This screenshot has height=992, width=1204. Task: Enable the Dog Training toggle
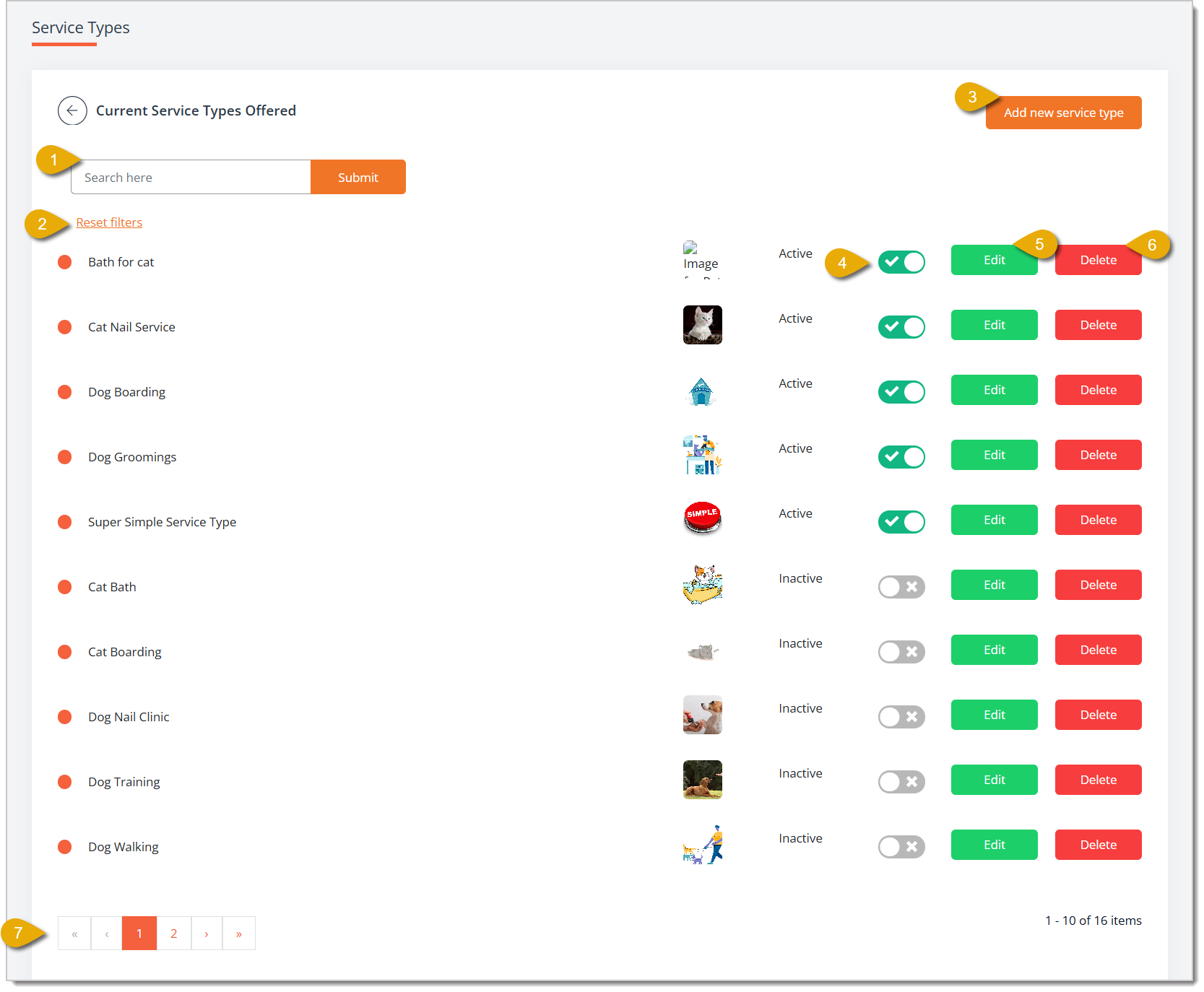tap(901, 782)
